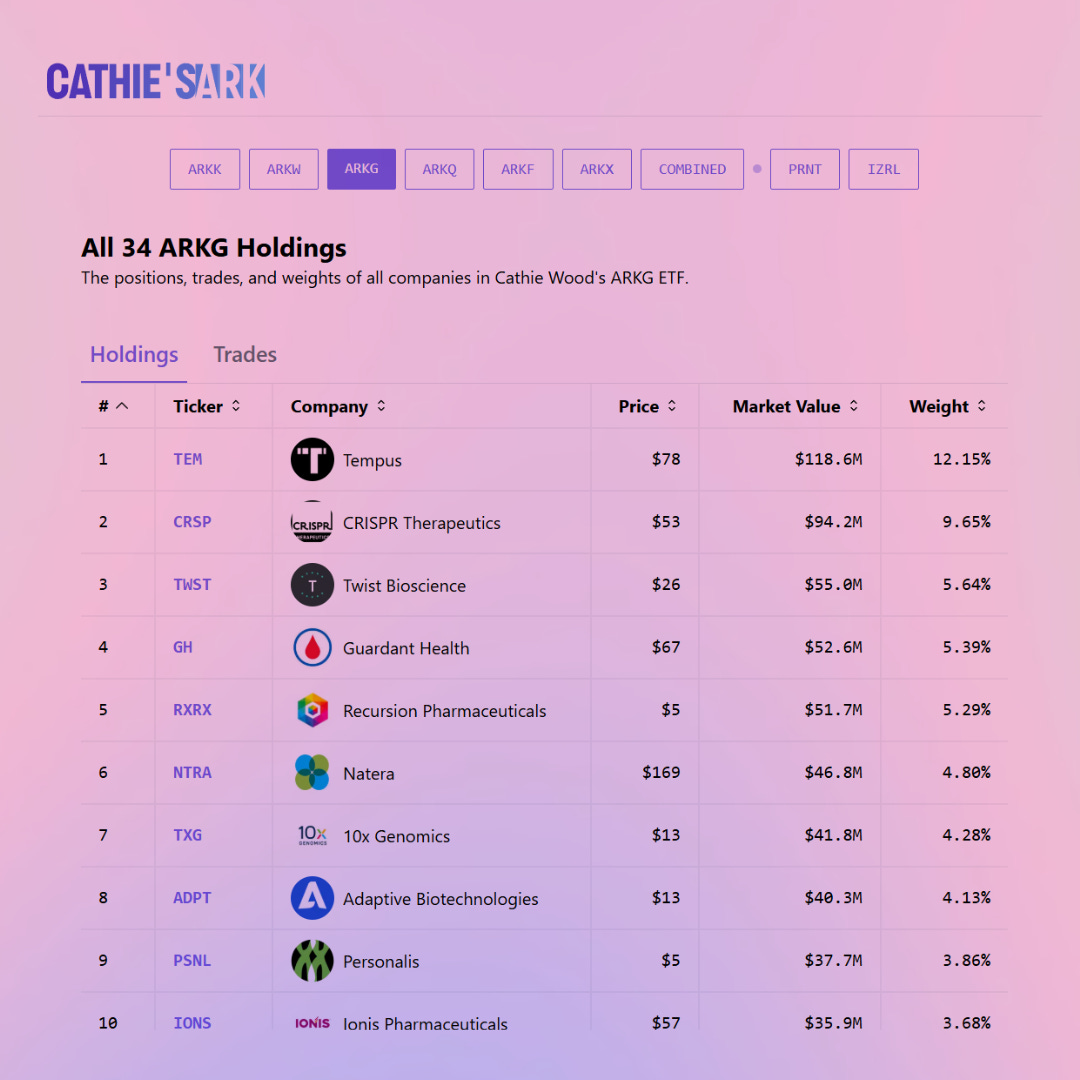This screenshot has height=1080, width=1080.
Task: Click the Tempus company logo
Action: click(x=312, y=459)
